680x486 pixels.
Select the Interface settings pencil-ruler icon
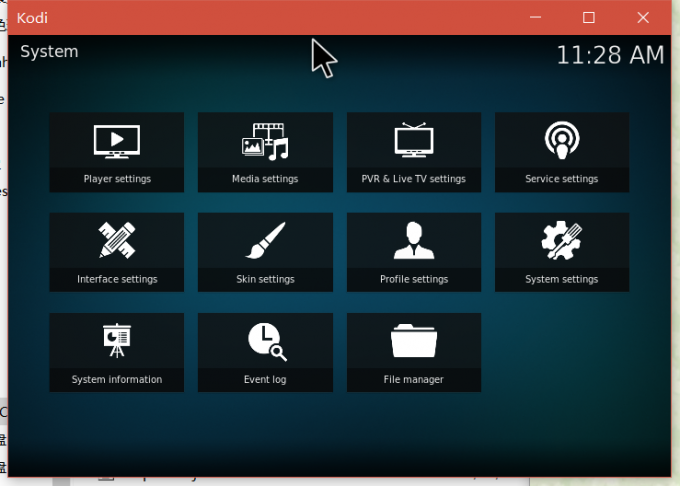click(116, 241)
